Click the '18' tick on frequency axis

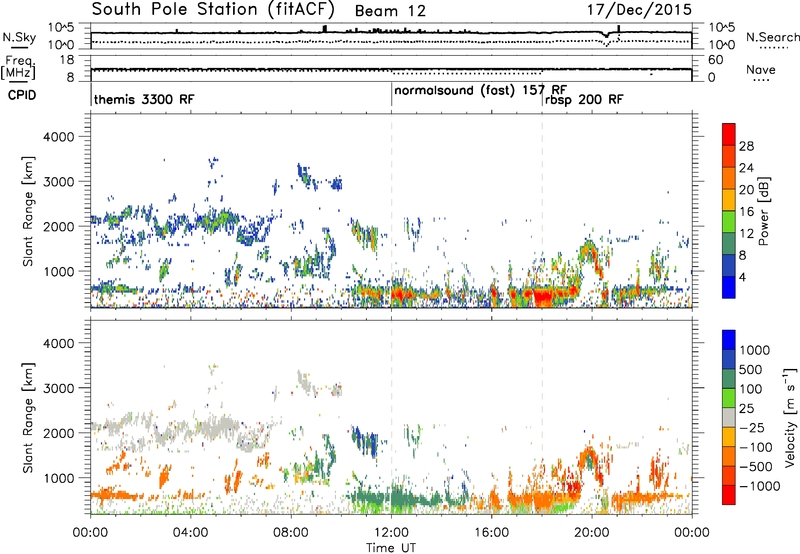(x=67, y=60)
